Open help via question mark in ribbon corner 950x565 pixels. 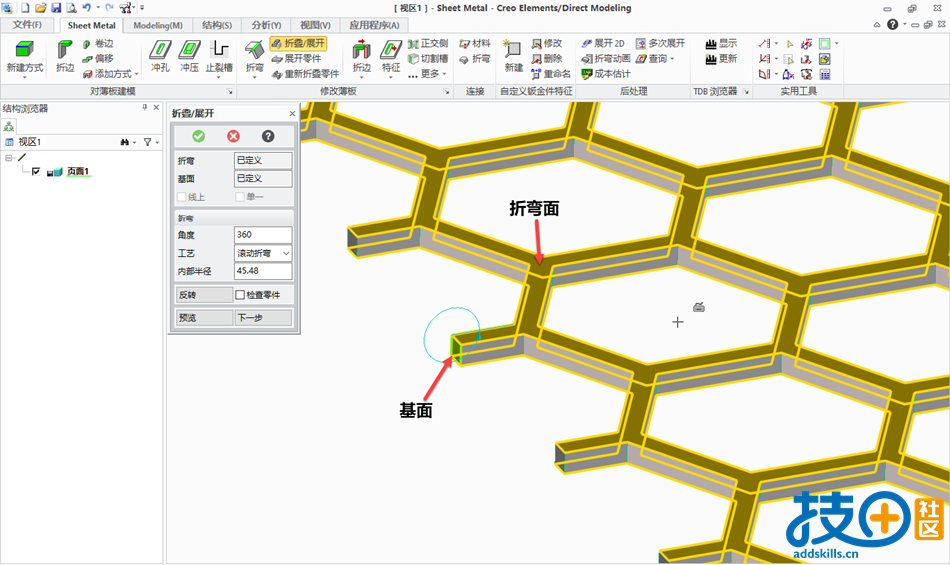892,24
